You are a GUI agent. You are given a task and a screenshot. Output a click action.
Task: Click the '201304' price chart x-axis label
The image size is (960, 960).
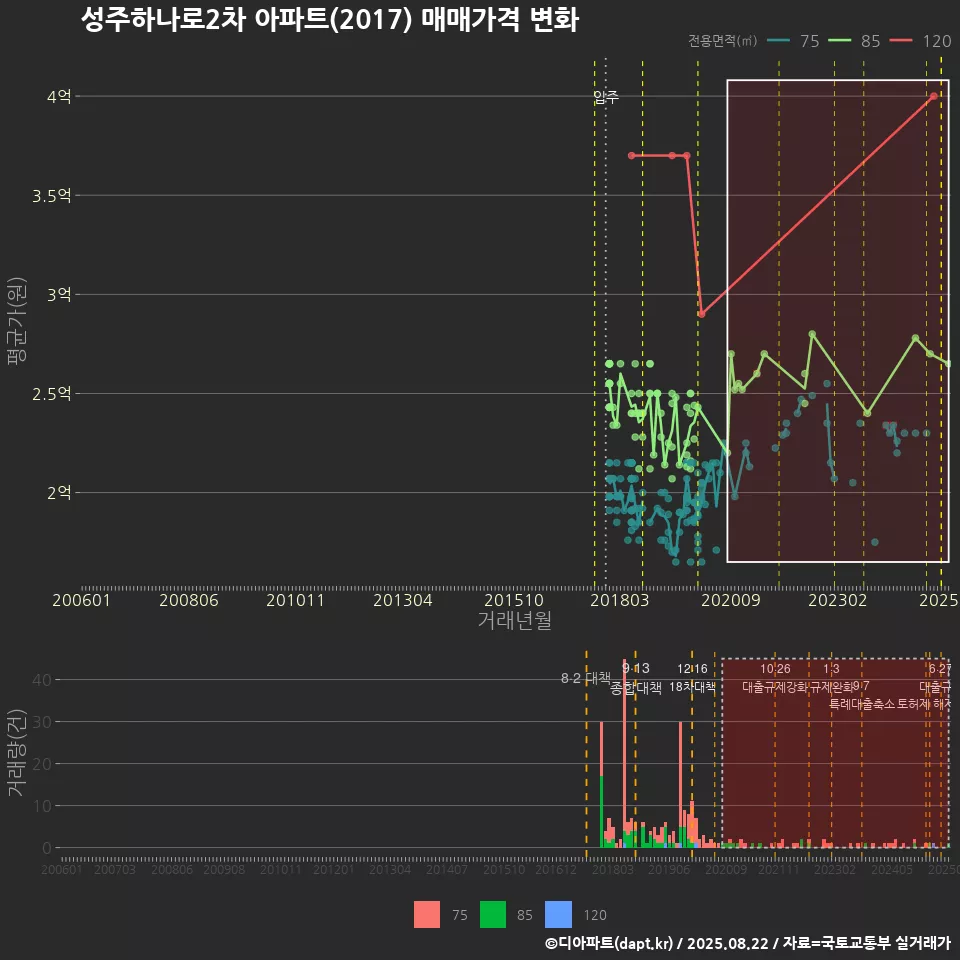[x=403, y=600]
